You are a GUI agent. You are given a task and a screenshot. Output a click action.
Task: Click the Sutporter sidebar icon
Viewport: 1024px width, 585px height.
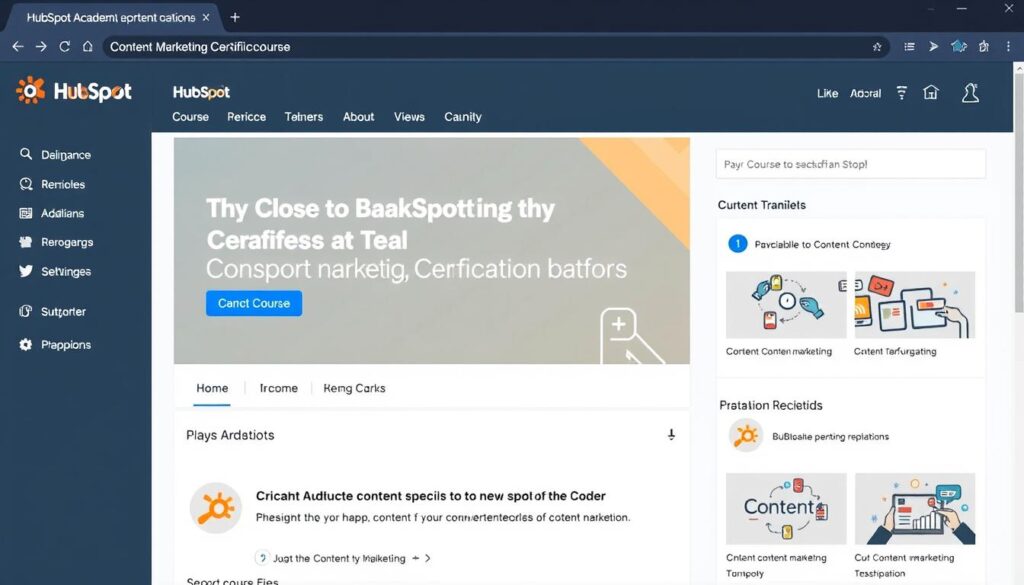coord(25,311)
